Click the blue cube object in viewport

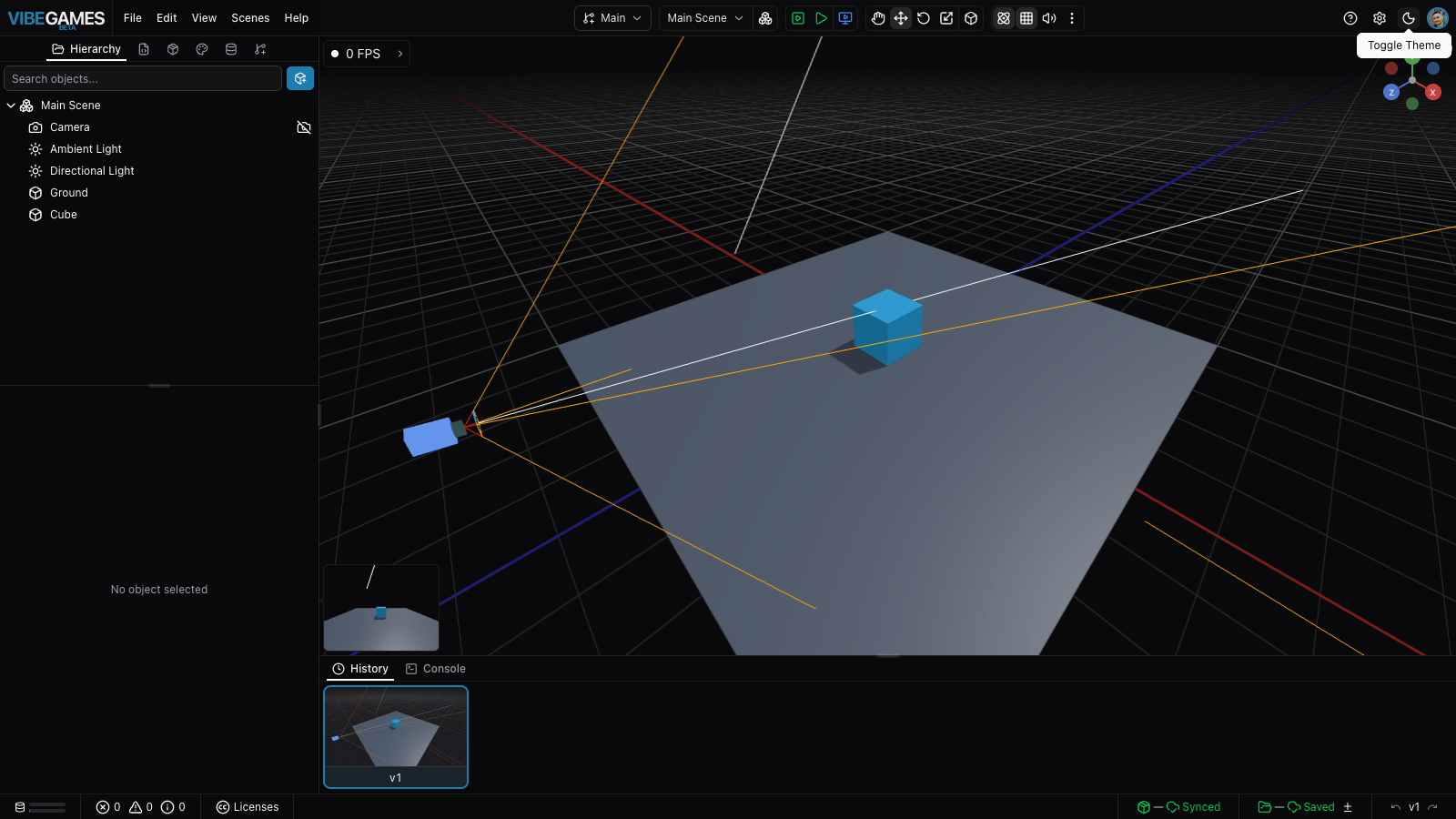tap(887, 328)
